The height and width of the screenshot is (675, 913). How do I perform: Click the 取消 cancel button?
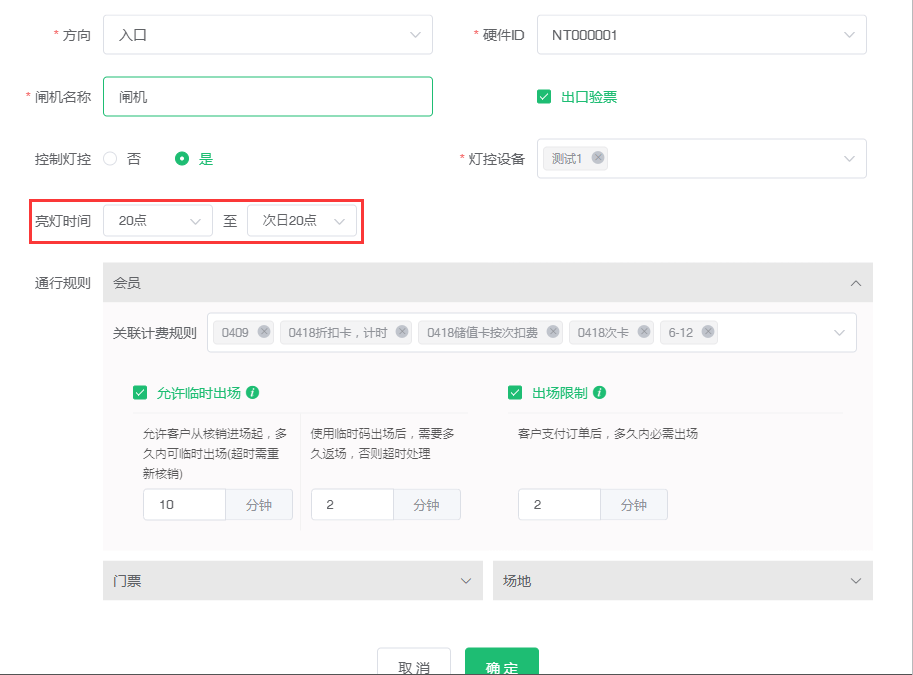pyautogui.click(x=413, y=663)
